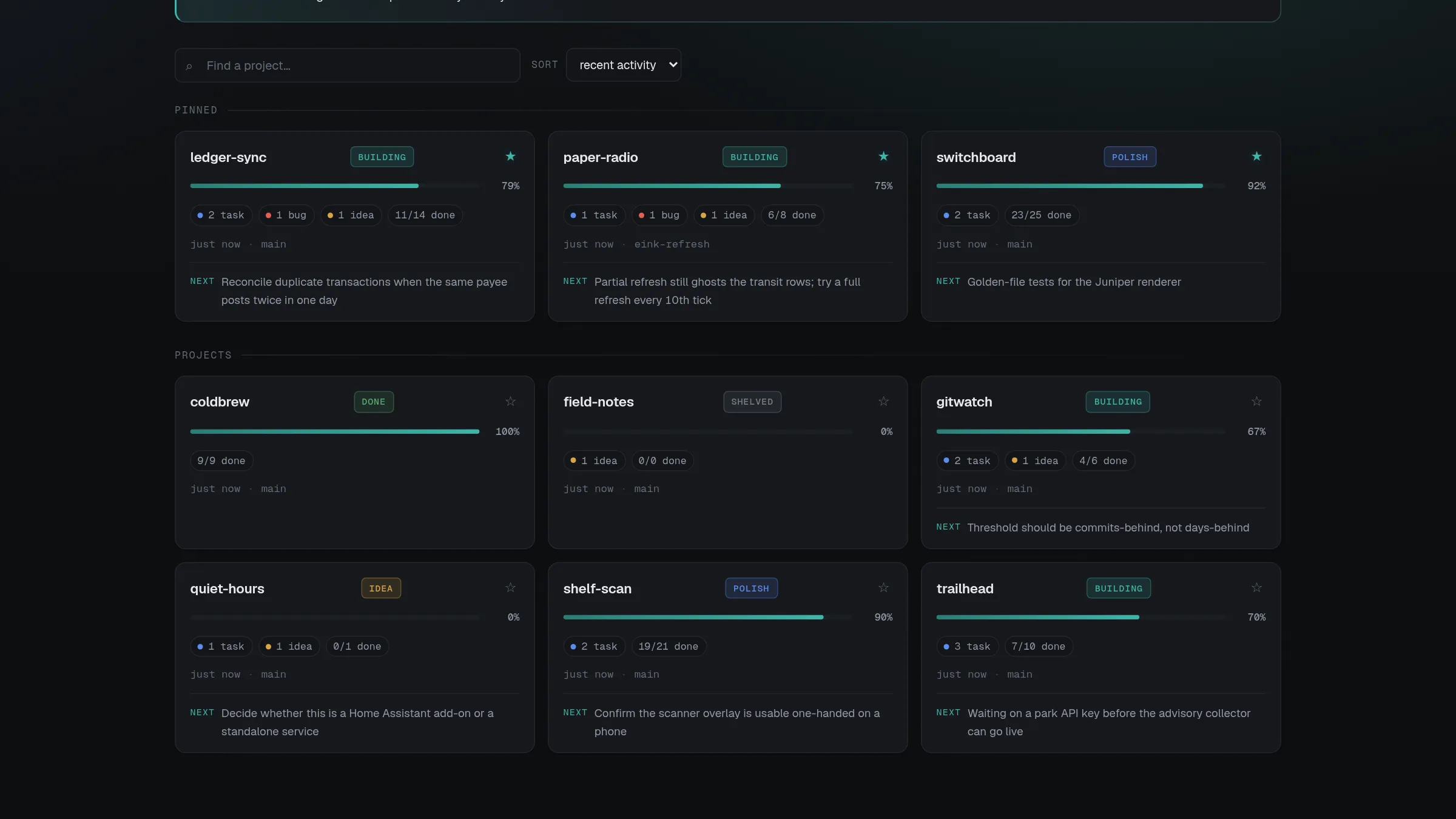
Task: Click the POLISH badge on switchboard
Action: click(x=1130, y=157)
